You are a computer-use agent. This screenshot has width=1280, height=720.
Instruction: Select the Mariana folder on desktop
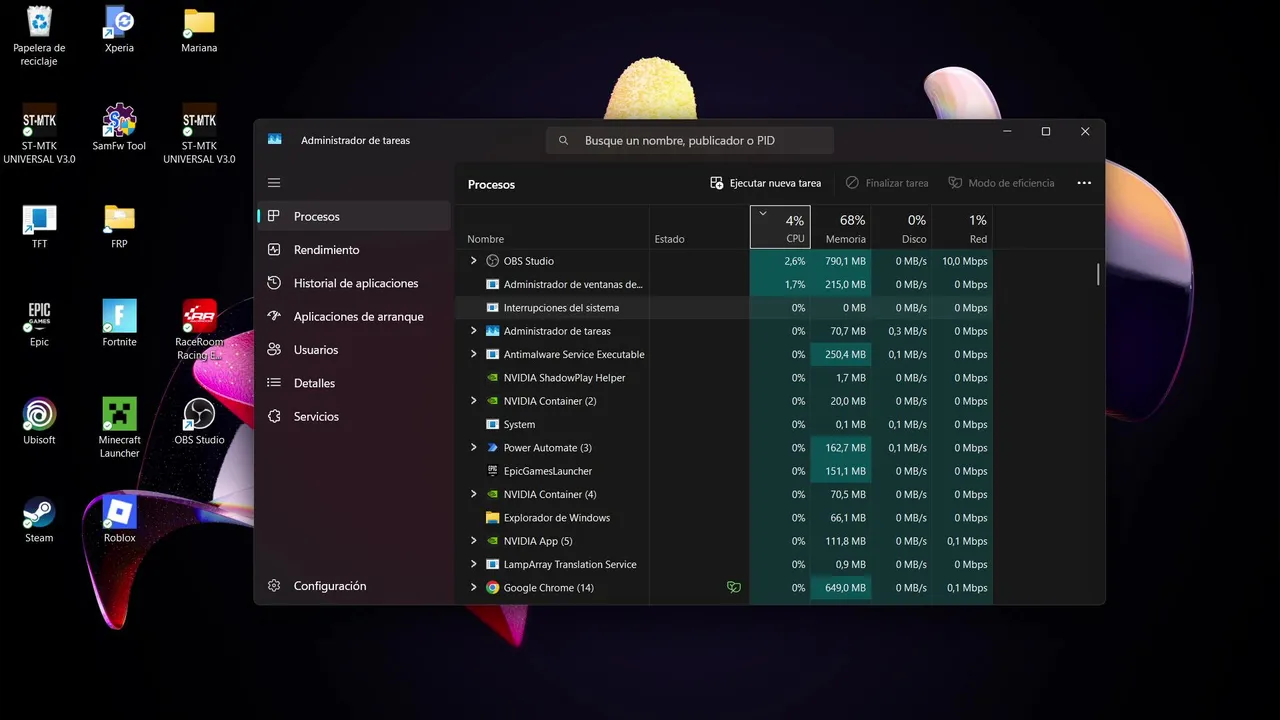point(199,29)
